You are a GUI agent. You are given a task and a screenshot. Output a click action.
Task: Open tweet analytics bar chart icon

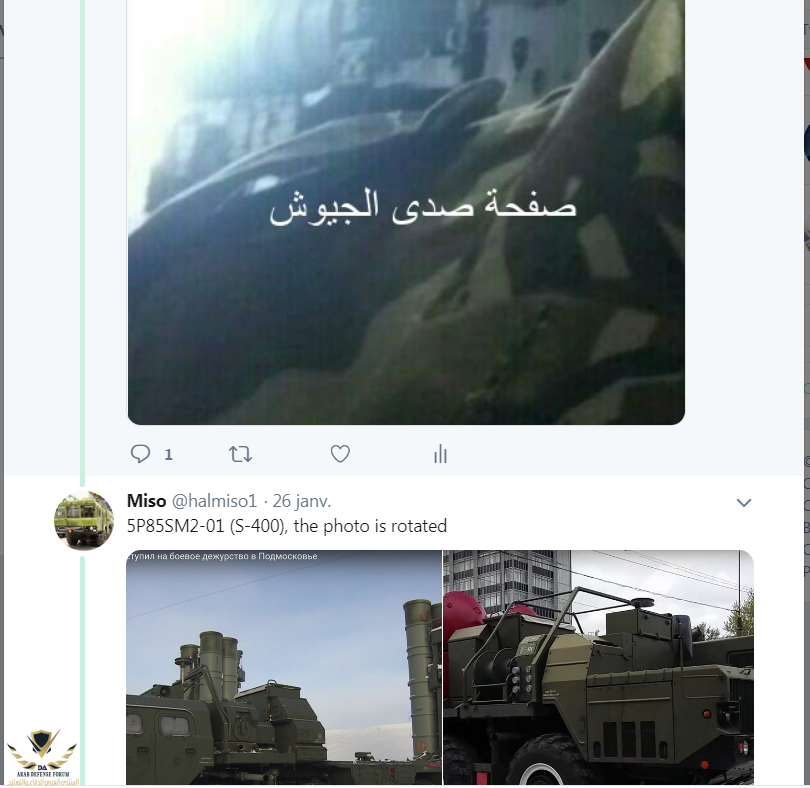[440, 454]
